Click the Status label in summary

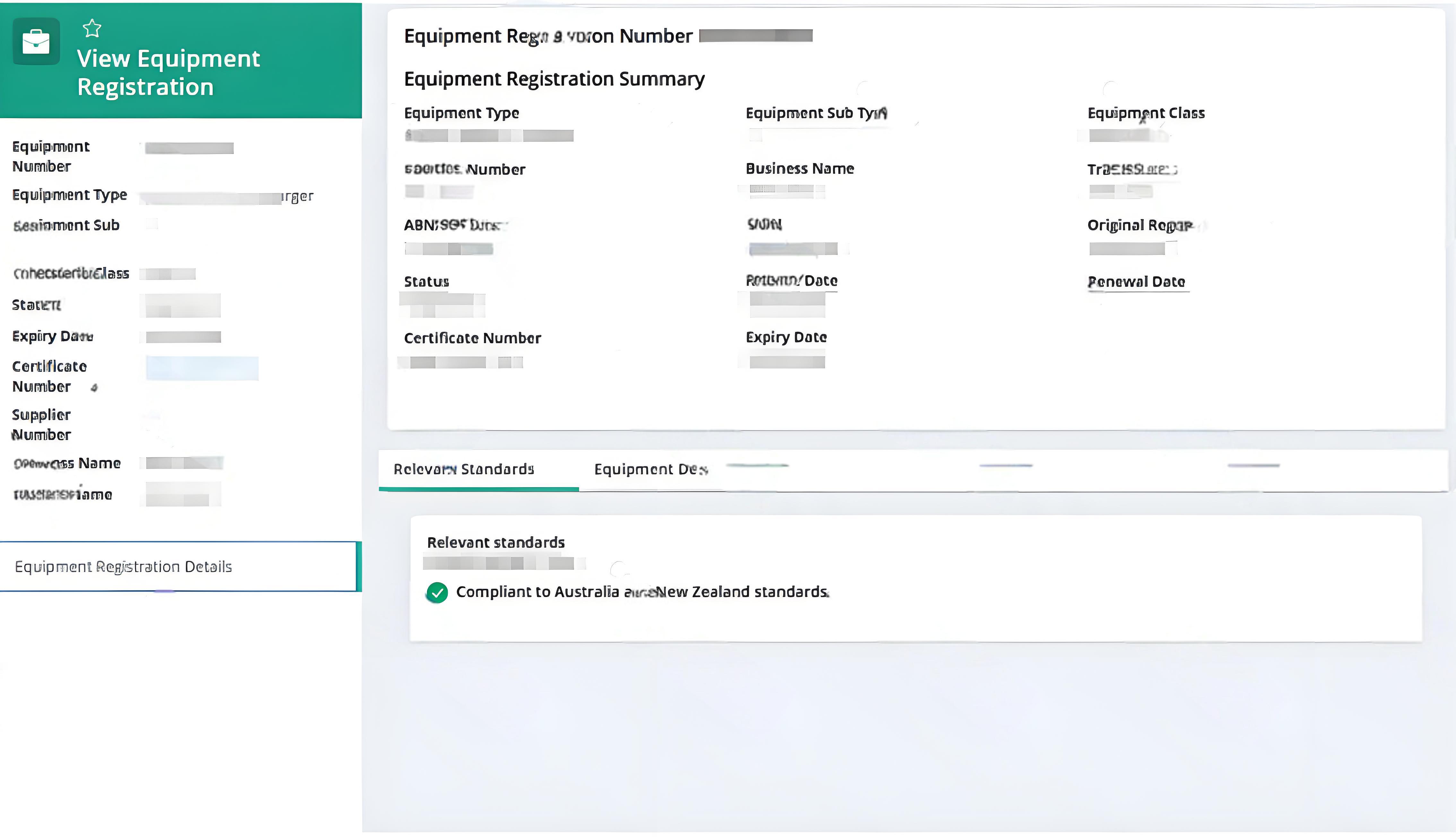[x=427, y=282]
